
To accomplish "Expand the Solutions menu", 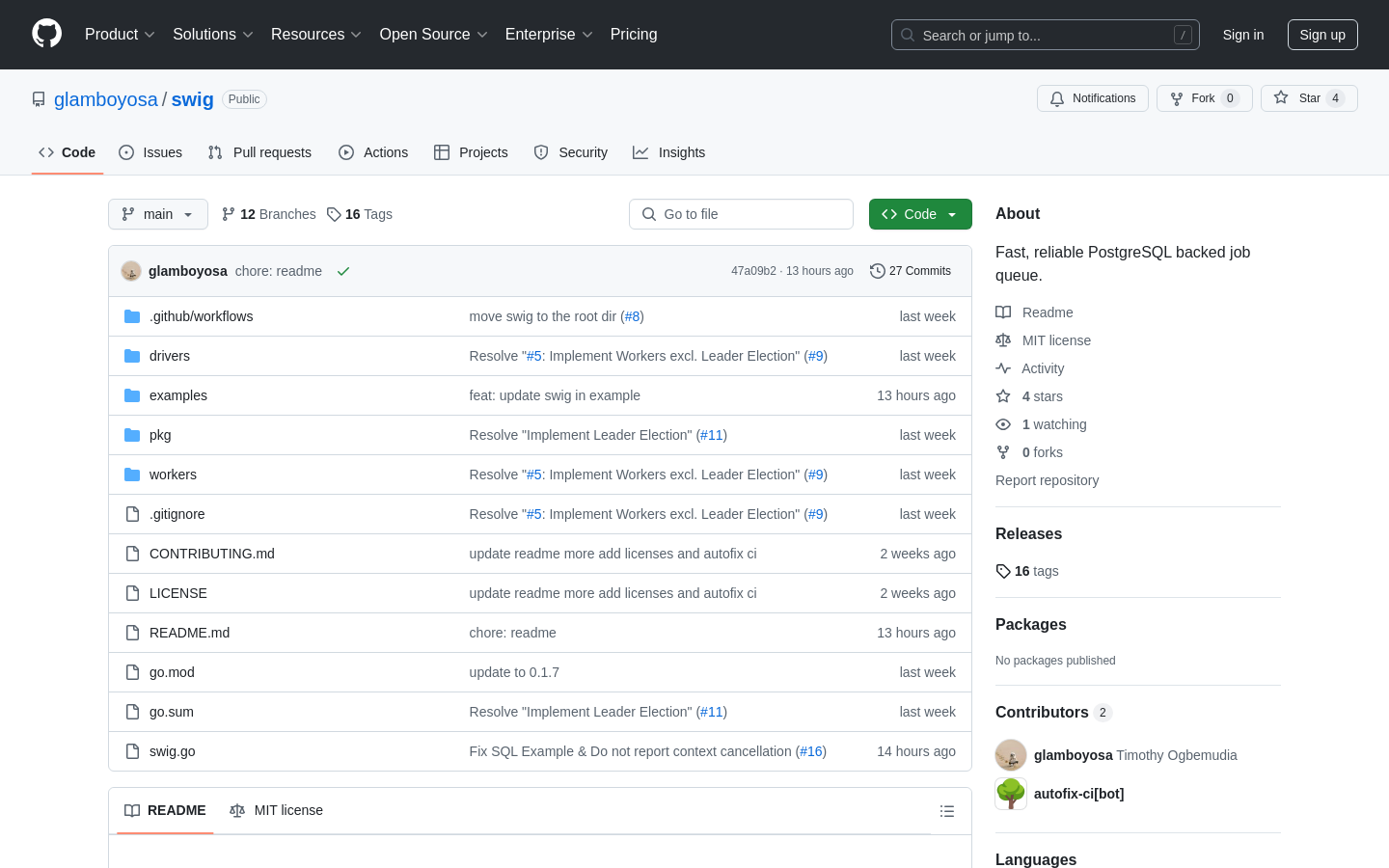I will (213, 35).
